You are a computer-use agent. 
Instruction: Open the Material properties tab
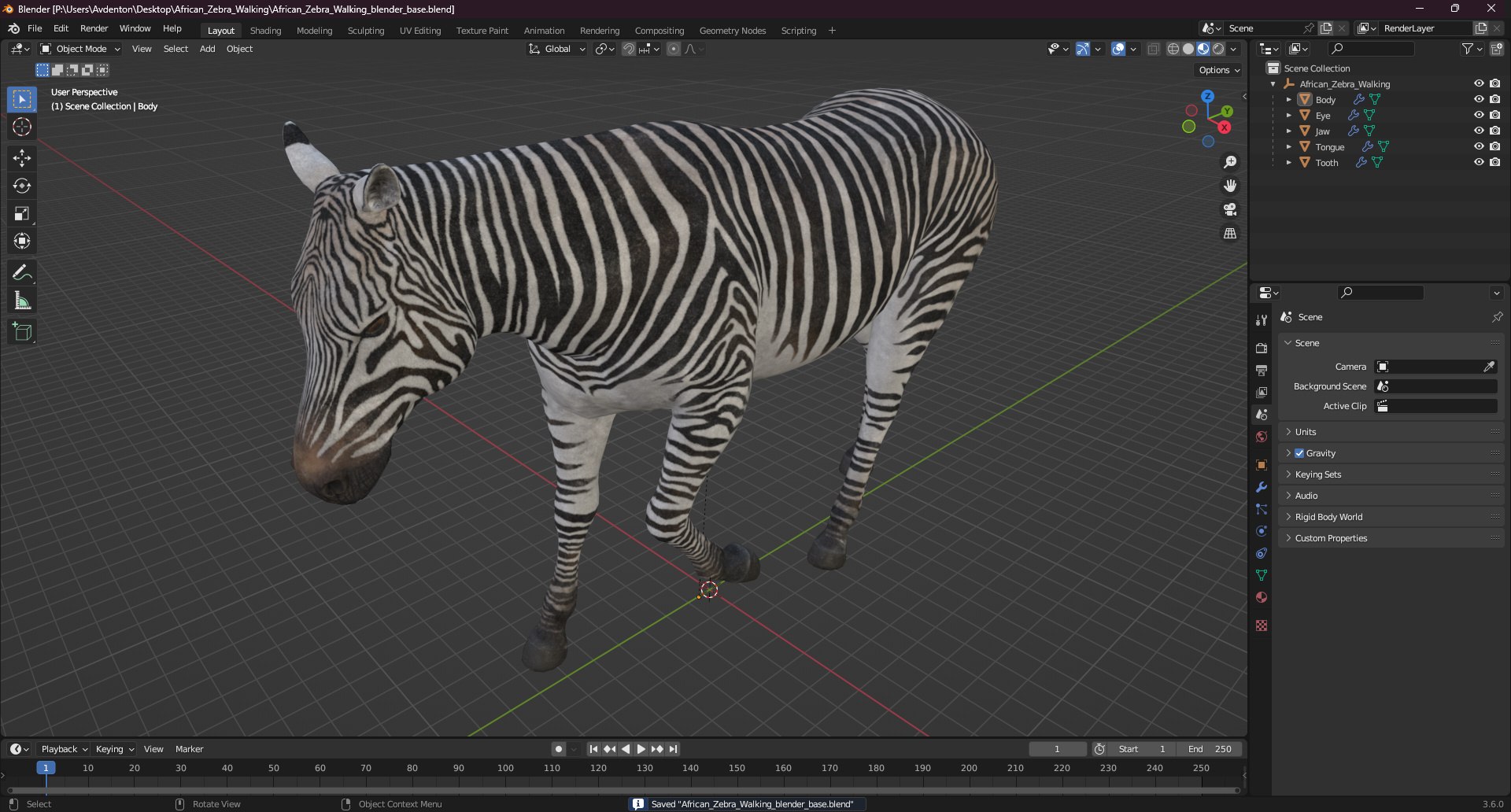[x=1262, y=597]
